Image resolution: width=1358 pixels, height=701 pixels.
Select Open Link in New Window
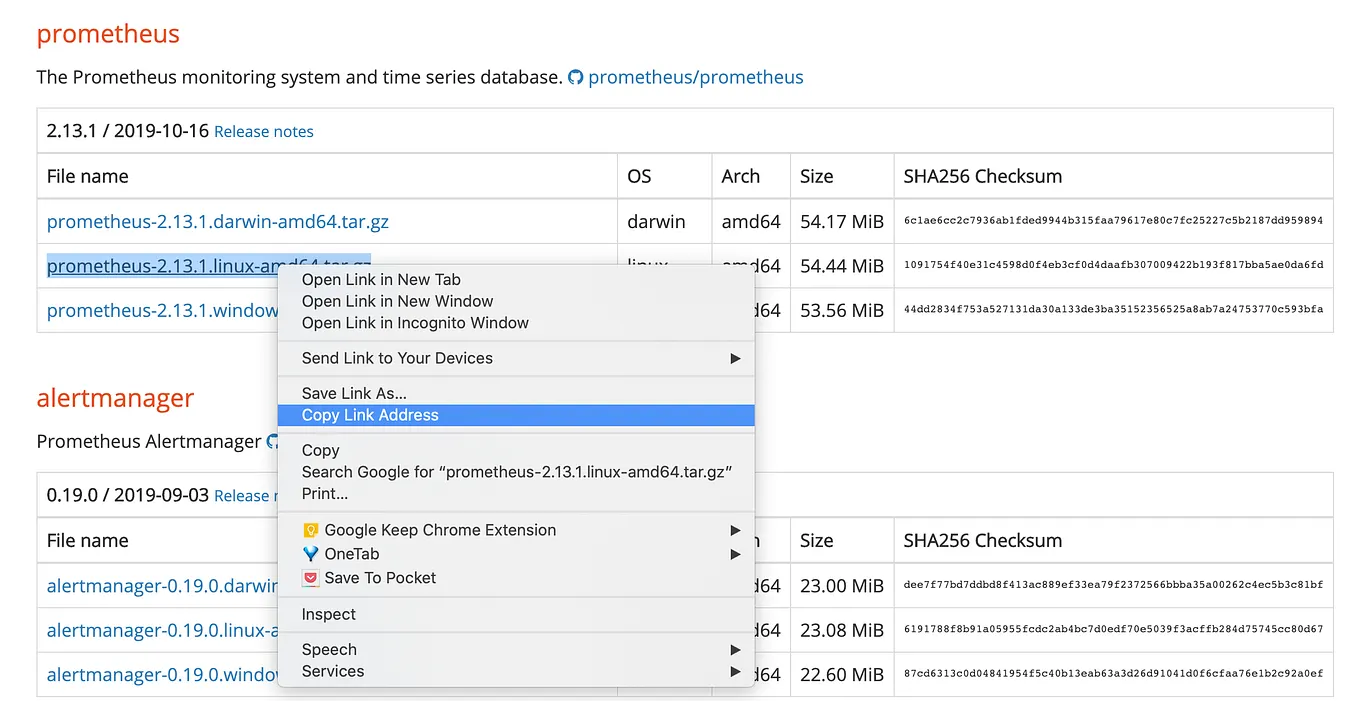point(397,301)
